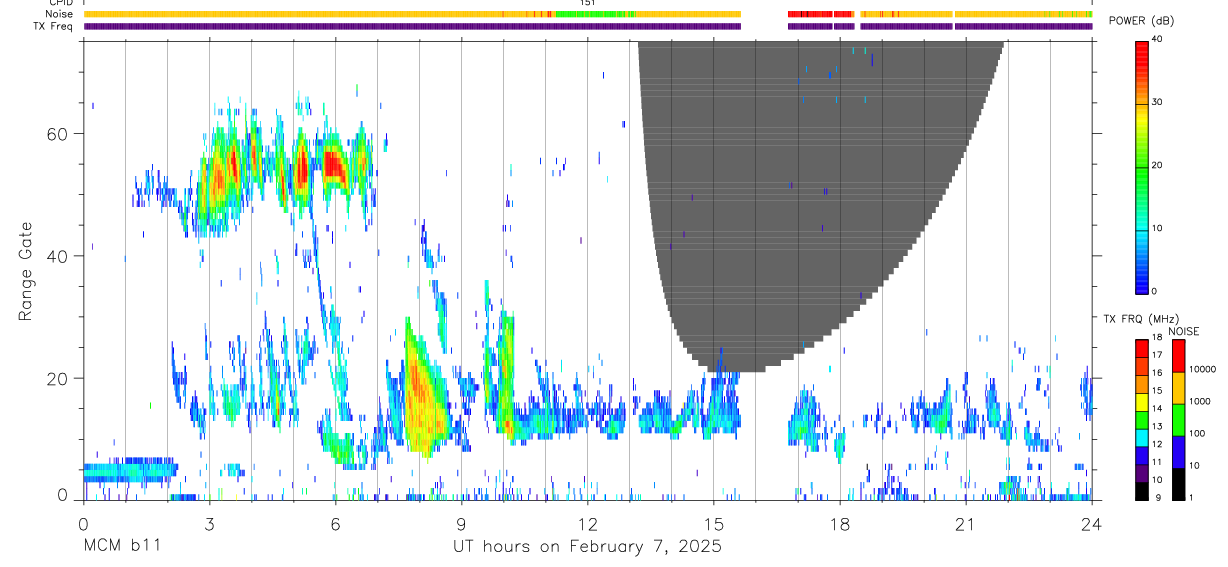Select the red 17-18 MHz TX frequency swatch
Viewport: 1228px width, 567px height.
1142,349
